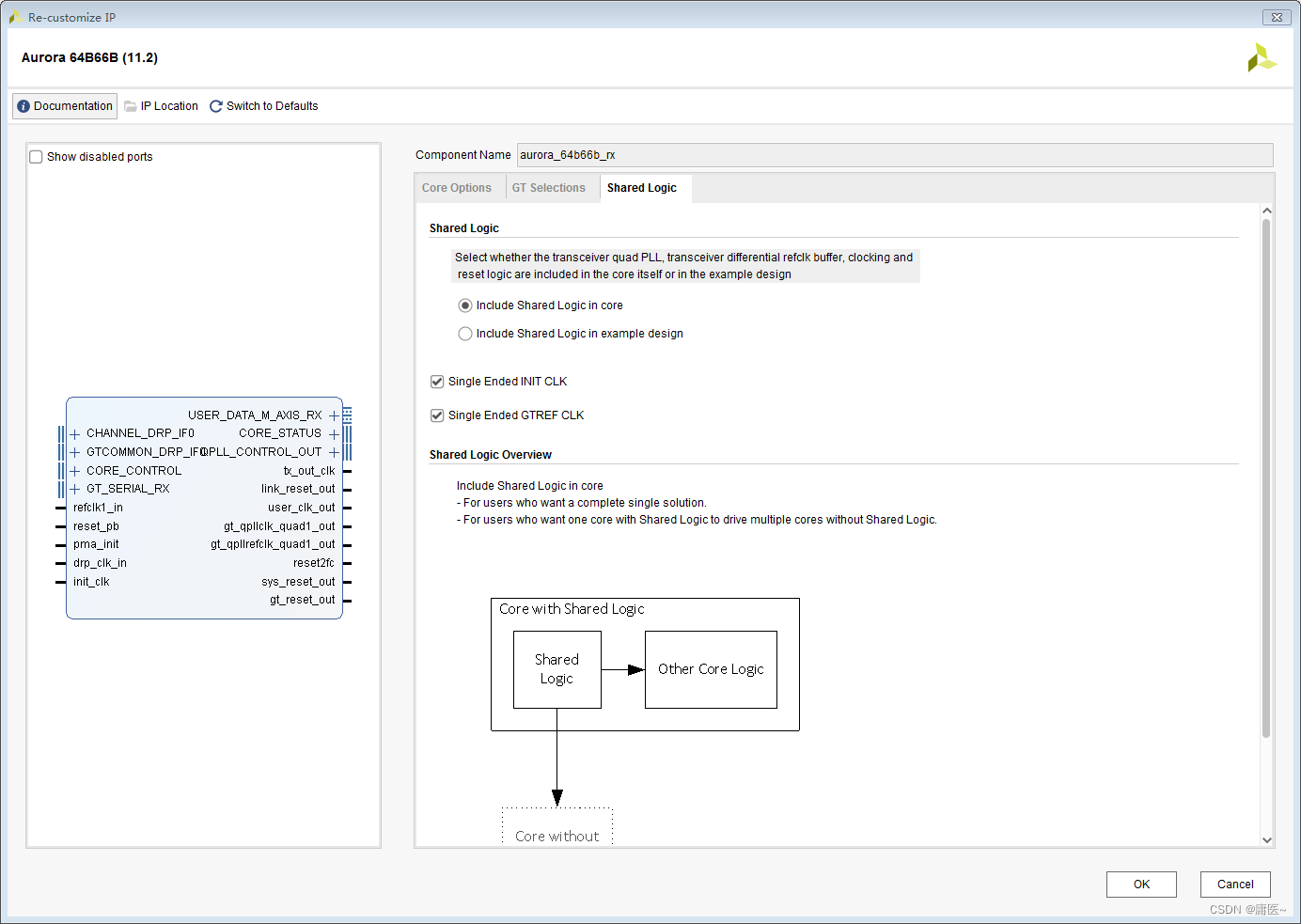Expand GTCOMMON_DRP_IF0 port interface
1301x924 pixels.
[75, 452]
